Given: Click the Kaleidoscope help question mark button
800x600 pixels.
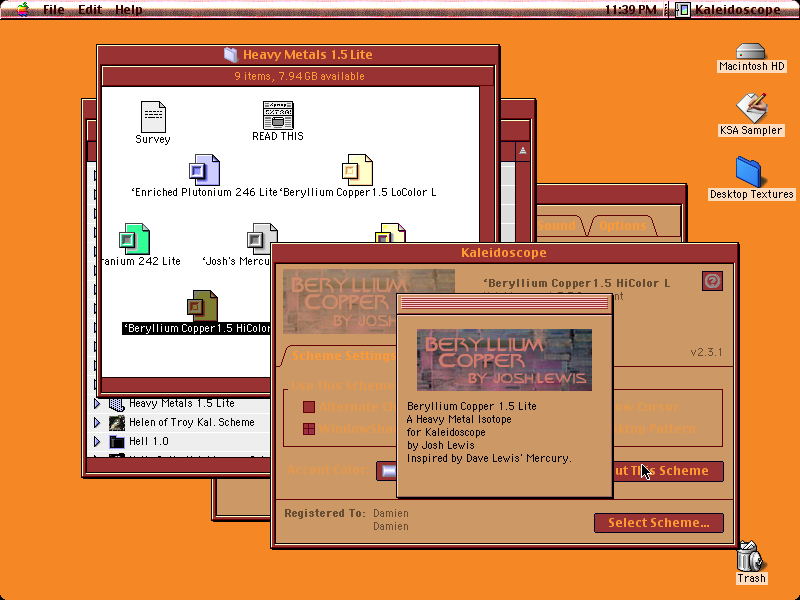Looking at the screenshot, I should tap(712, 281).
